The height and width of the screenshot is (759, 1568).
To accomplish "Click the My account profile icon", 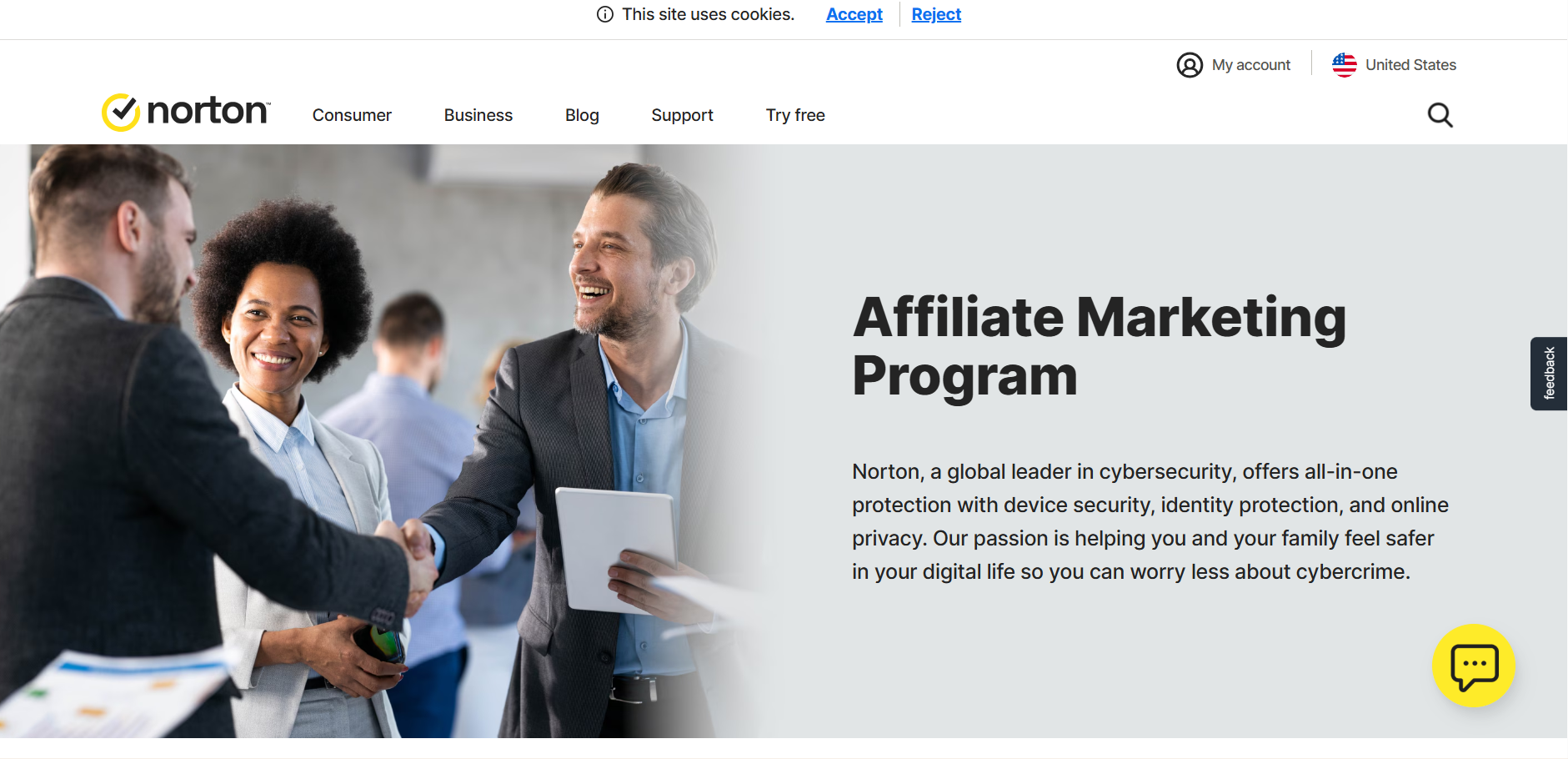I will click(x=1190, y=65).
